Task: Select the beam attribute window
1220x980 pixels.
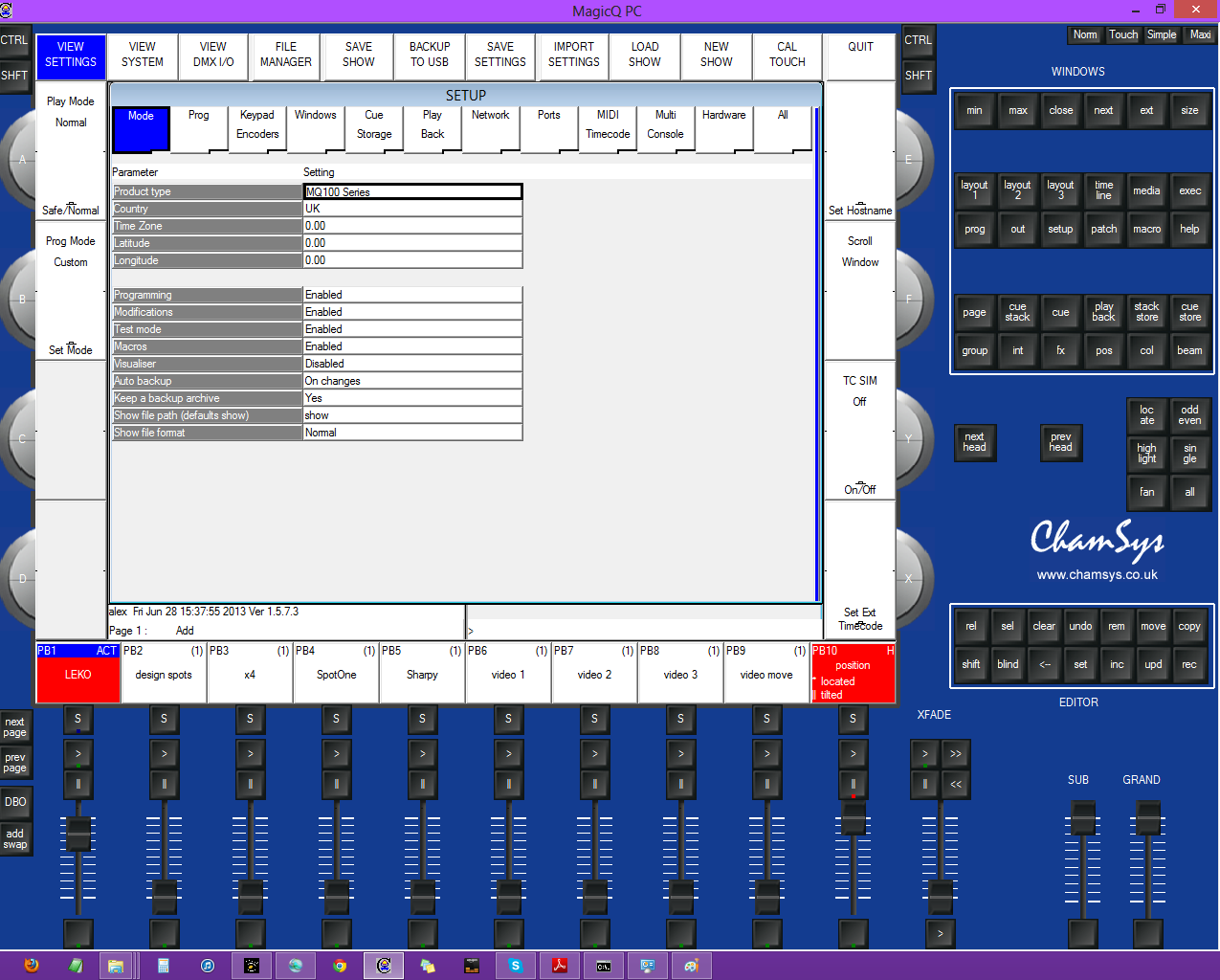Action: coord(1189,350)
